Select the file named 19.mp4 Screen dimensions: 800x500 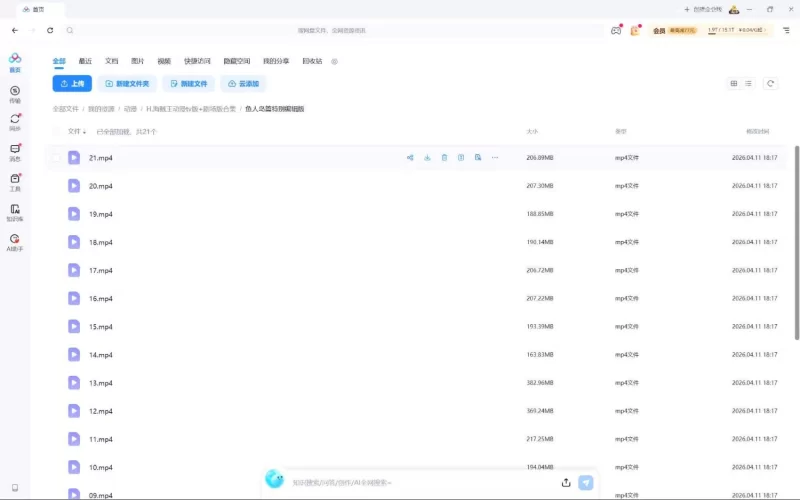101,214
